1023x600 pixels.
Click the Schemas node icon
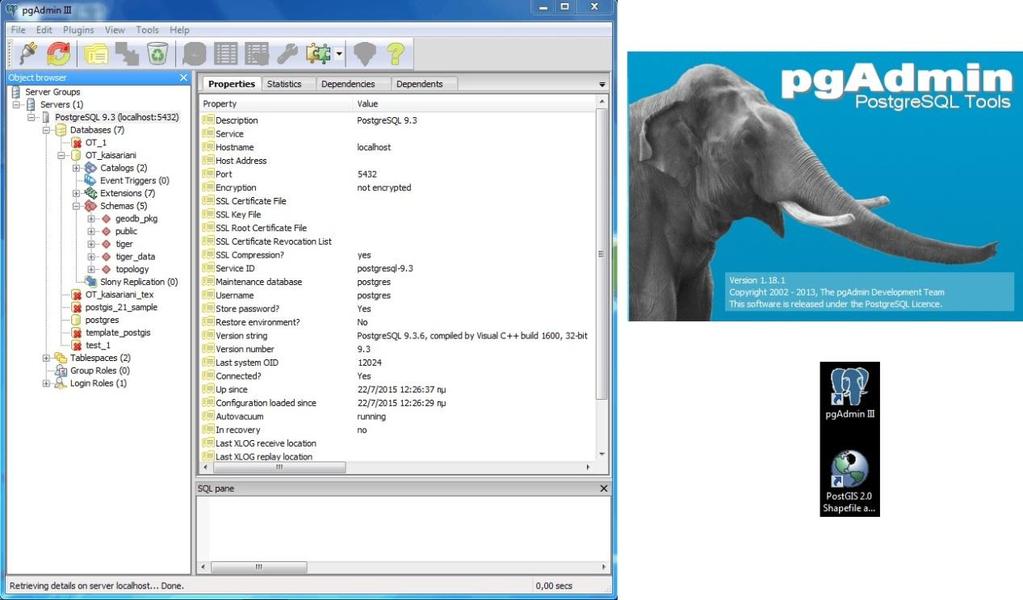coord(91,205)
